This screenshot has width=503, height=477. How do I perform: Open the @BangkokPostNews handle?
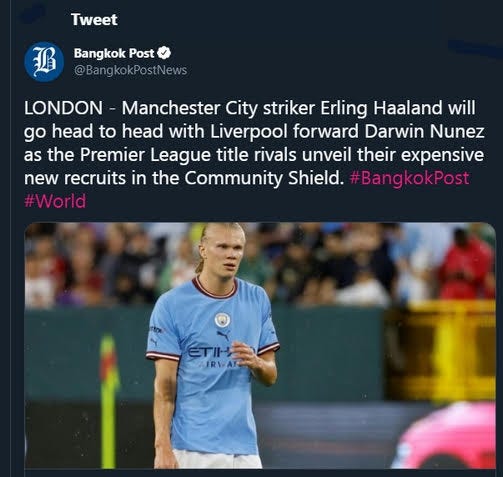[130, 70]
